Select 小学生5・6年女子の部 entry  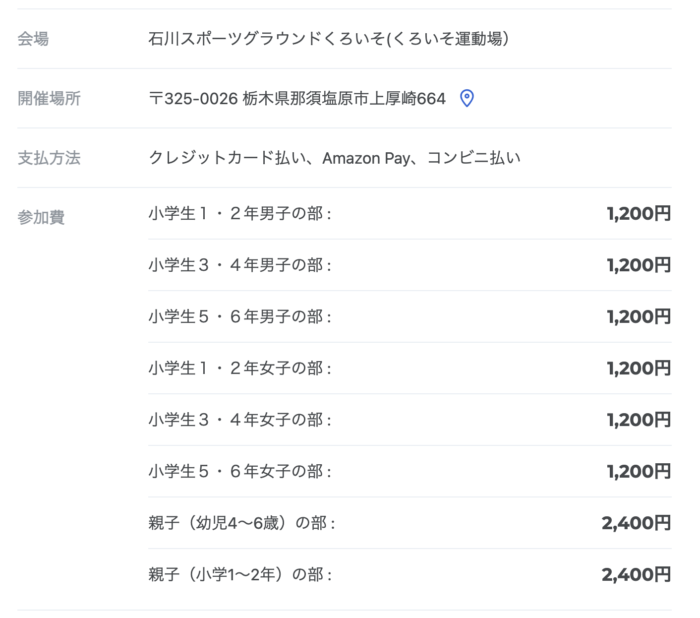(x=240, y=471)
